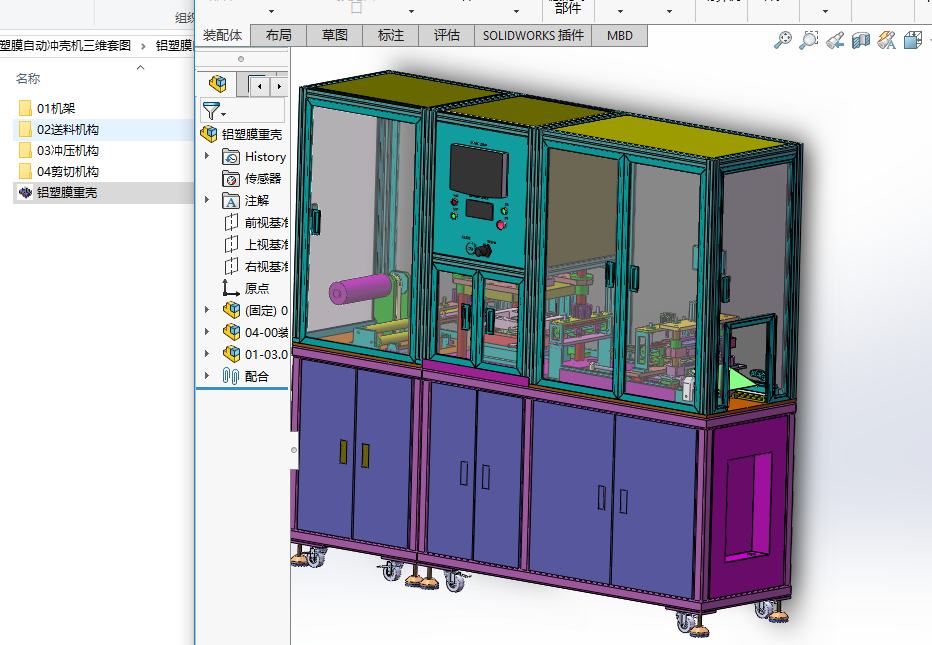Open the View Orientation cube icon
Image resolution: width=932 pixels, height=645 pixels.
coord(913,40)
